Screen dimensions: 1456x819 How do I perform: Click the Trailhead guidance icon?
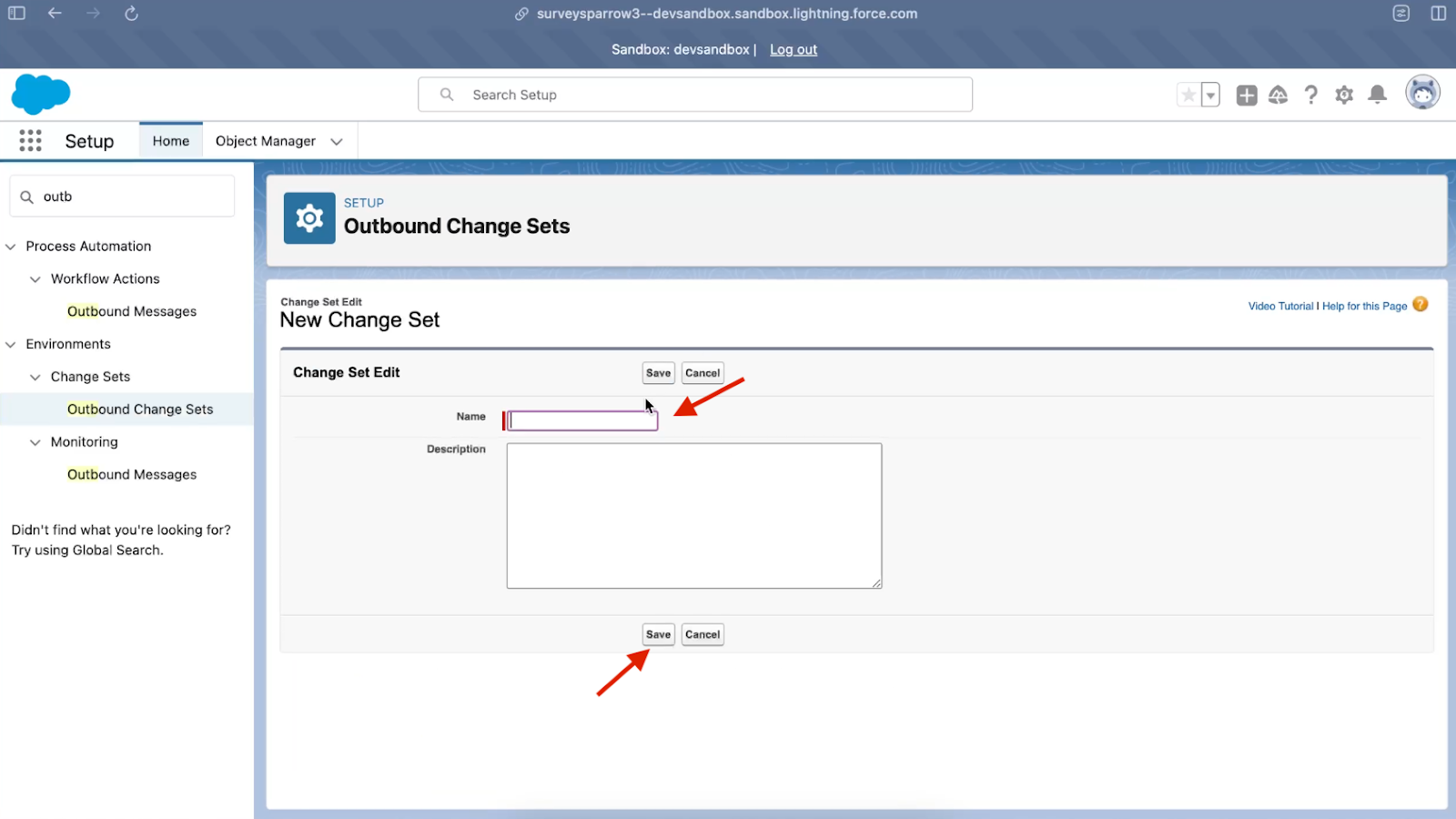click(1279, 95)
